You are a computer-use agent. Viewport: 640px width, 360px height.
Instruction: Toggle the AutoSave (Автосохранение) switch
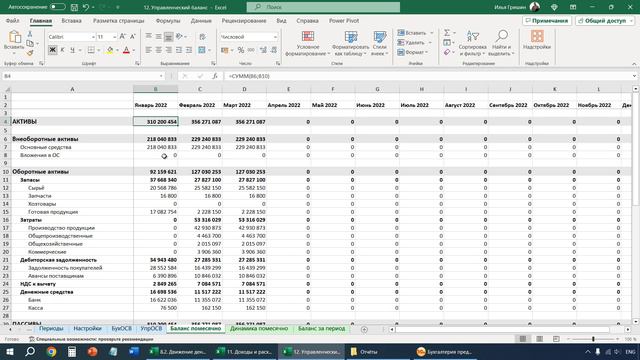pos(58,7)
